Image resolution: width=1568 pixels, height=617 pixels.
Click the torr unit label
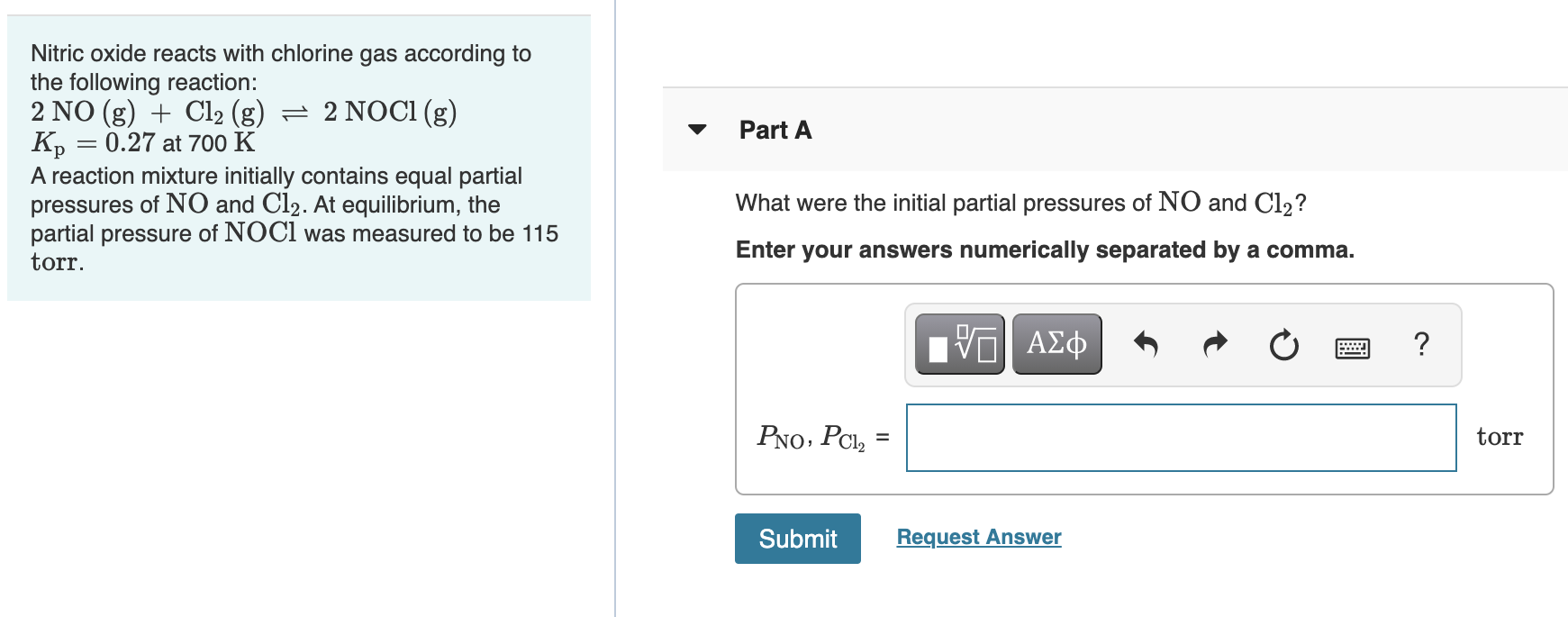point(1500,437)
